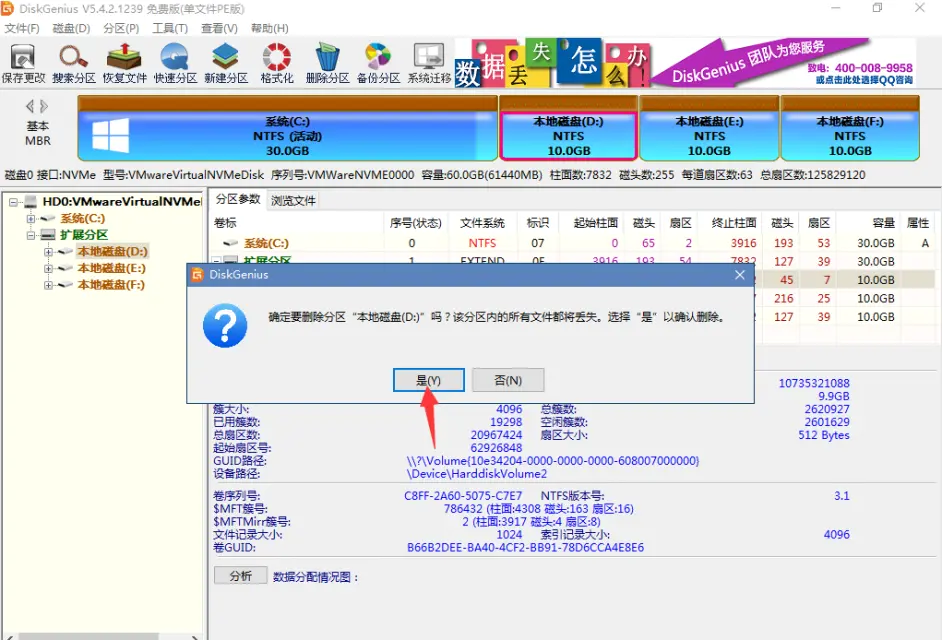
Task: Click the 卷标 column header
Action: [x=225, y=223]
